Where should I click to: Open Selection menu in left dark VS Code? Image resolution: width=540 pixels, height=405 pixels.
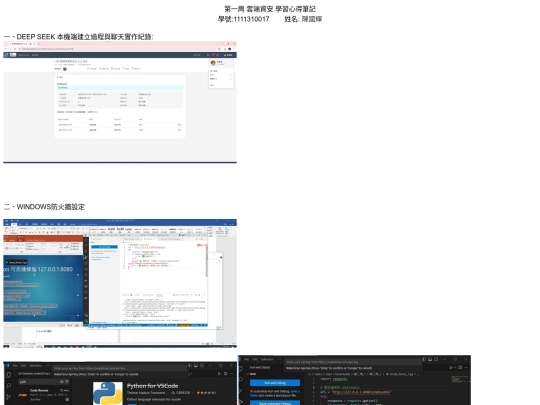(x=35, y=365)
